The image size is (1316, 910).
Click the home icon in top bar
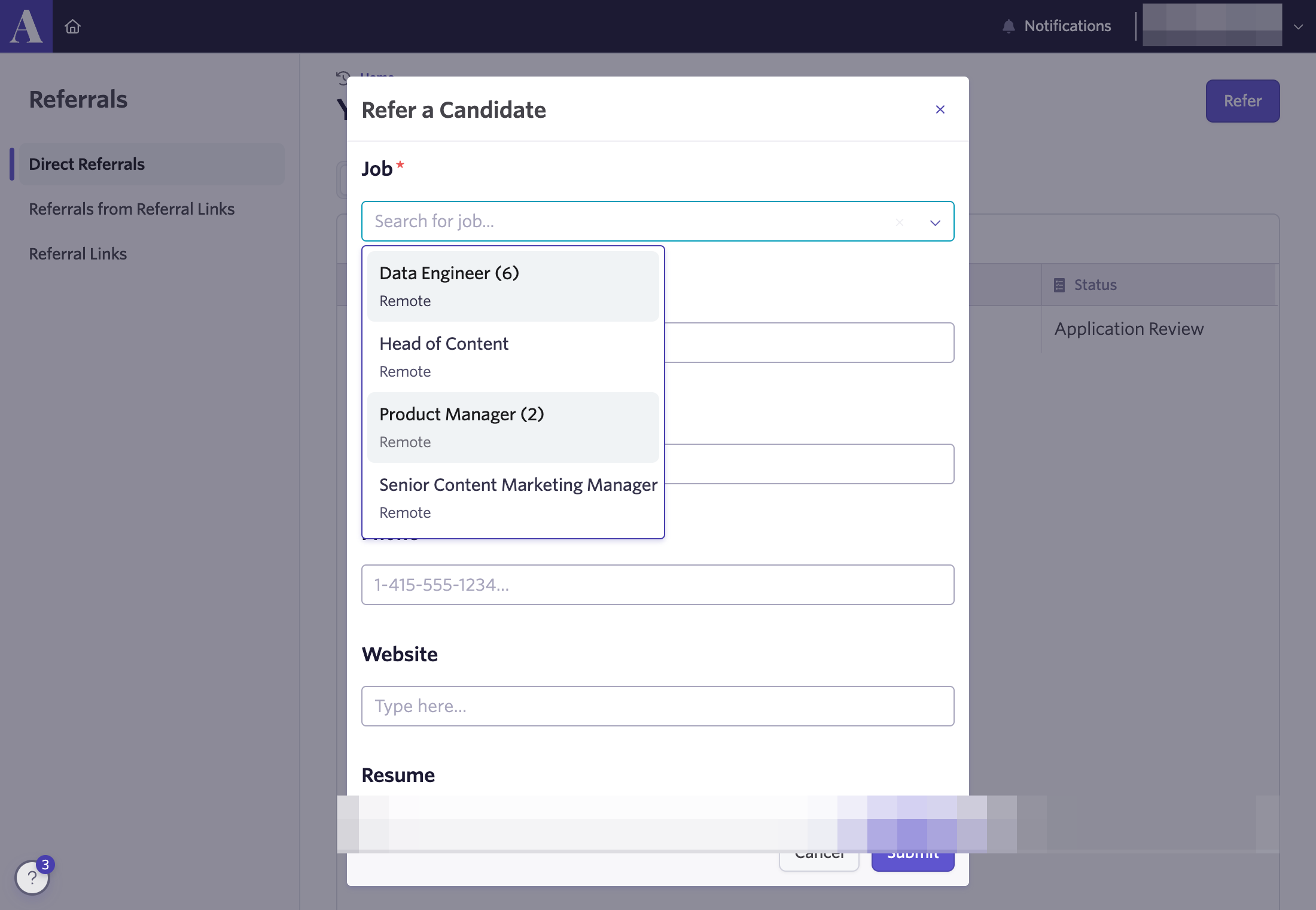pyautogui.click(x=72, y=26)
